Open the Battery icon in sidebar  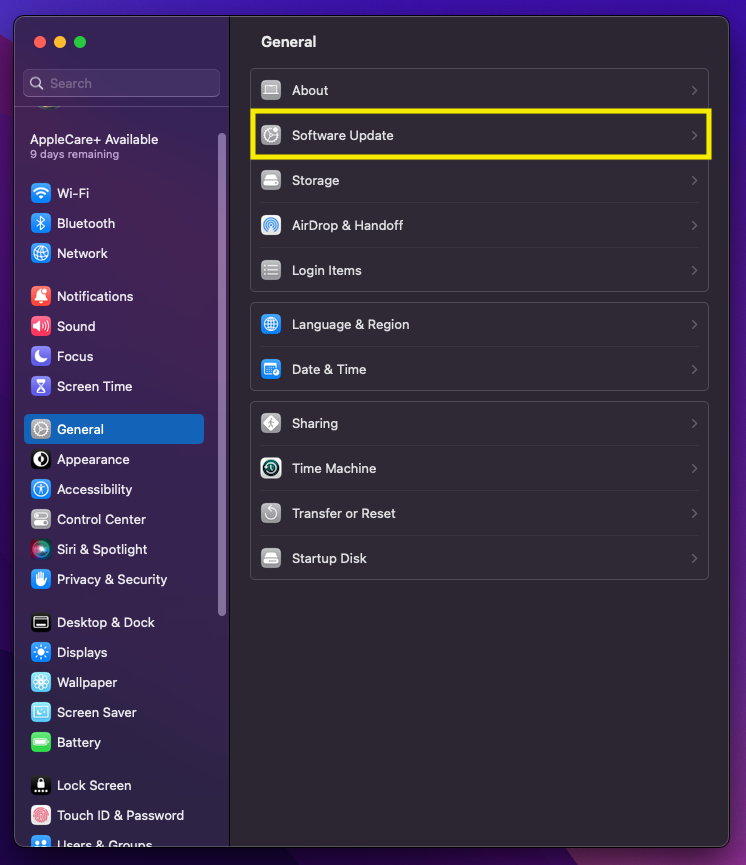(41, 743)
